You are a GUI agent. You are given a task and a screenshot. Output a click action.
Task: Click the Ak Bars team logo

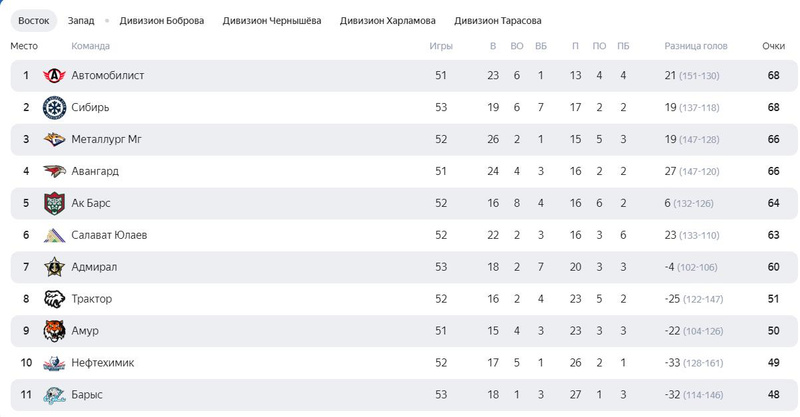(x=54, y=204)
